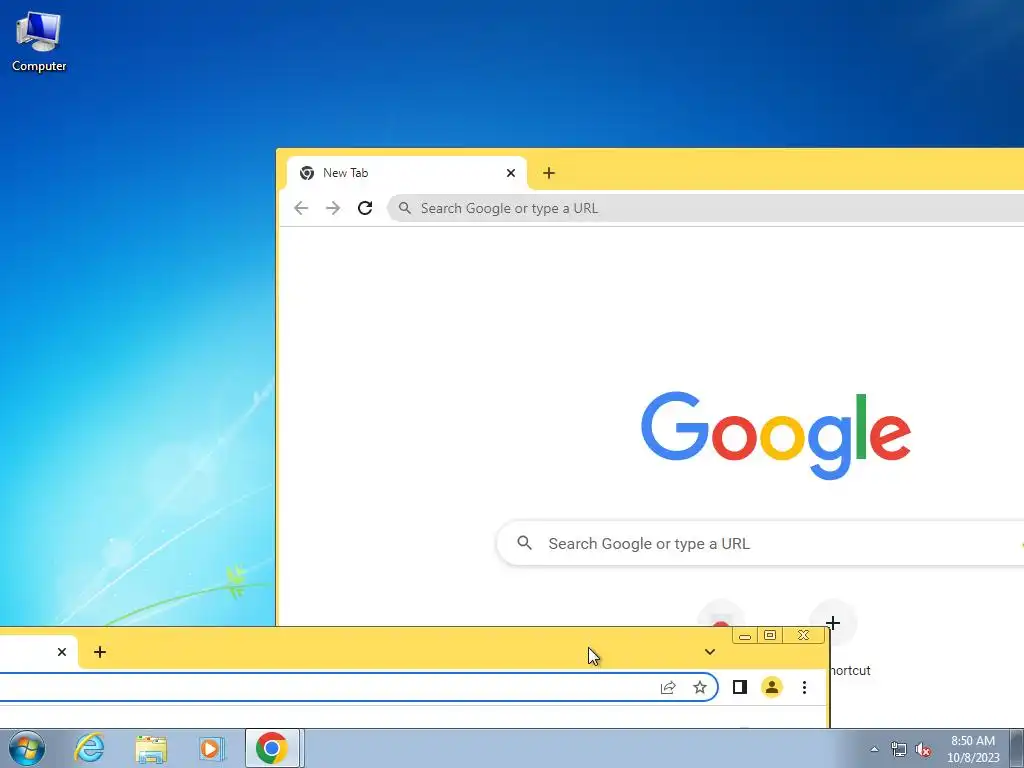
Task: Expand the tab search chevron in the front window
Action: tap(710, 652)
